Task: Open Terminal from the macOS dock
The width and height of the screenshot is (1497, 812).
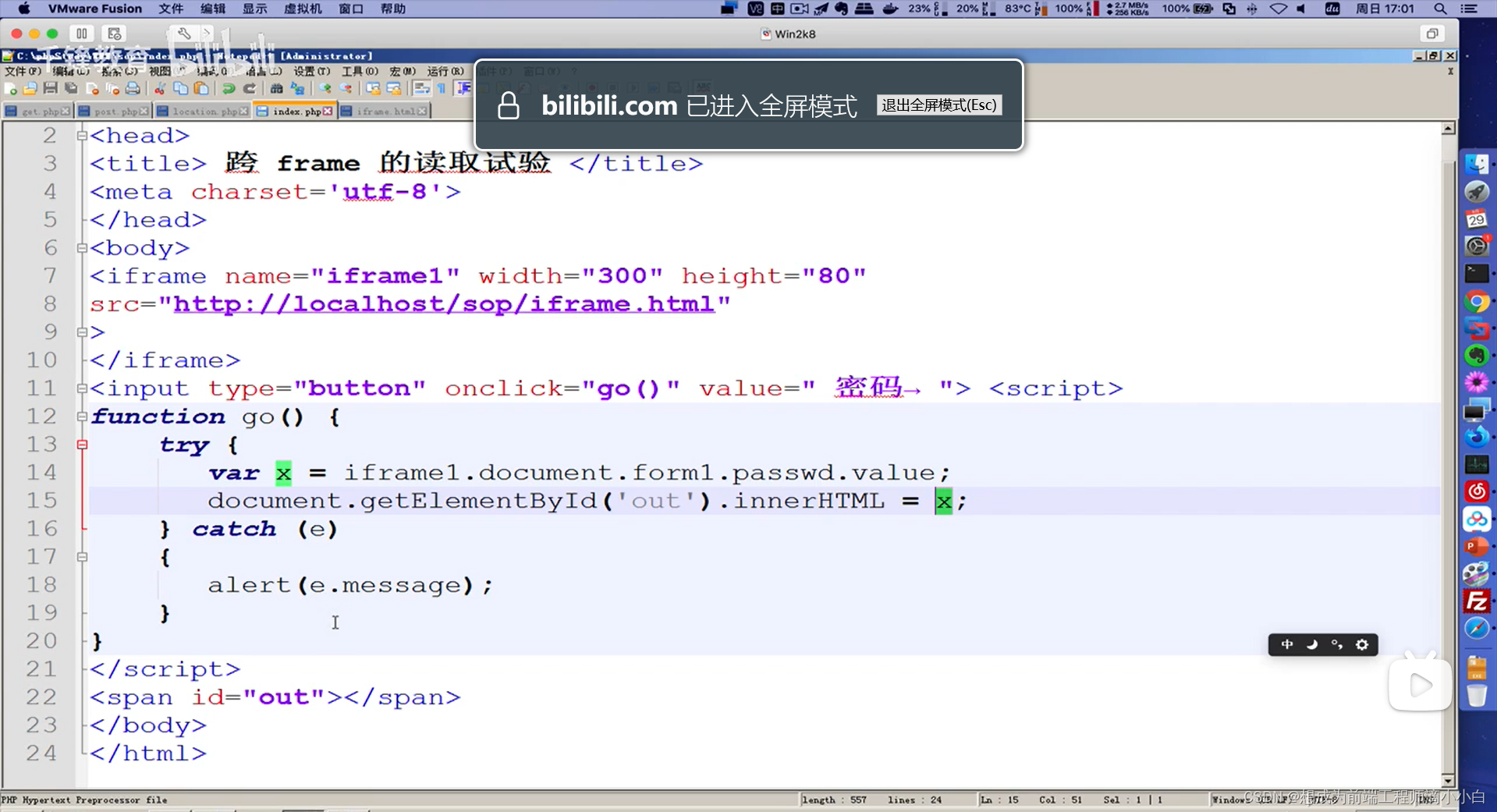Action: (1477, 274)
